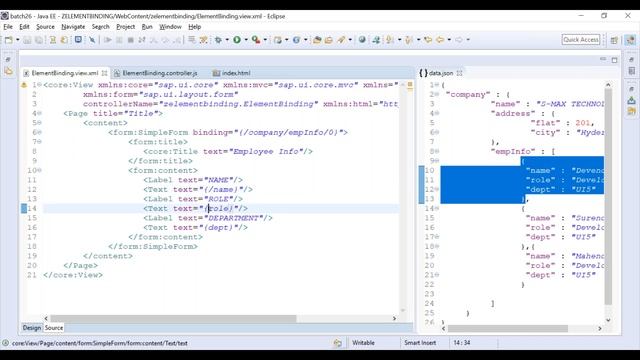Collapse the core:View fold on line 1
The image size is (640, 360).
[40, 85]
